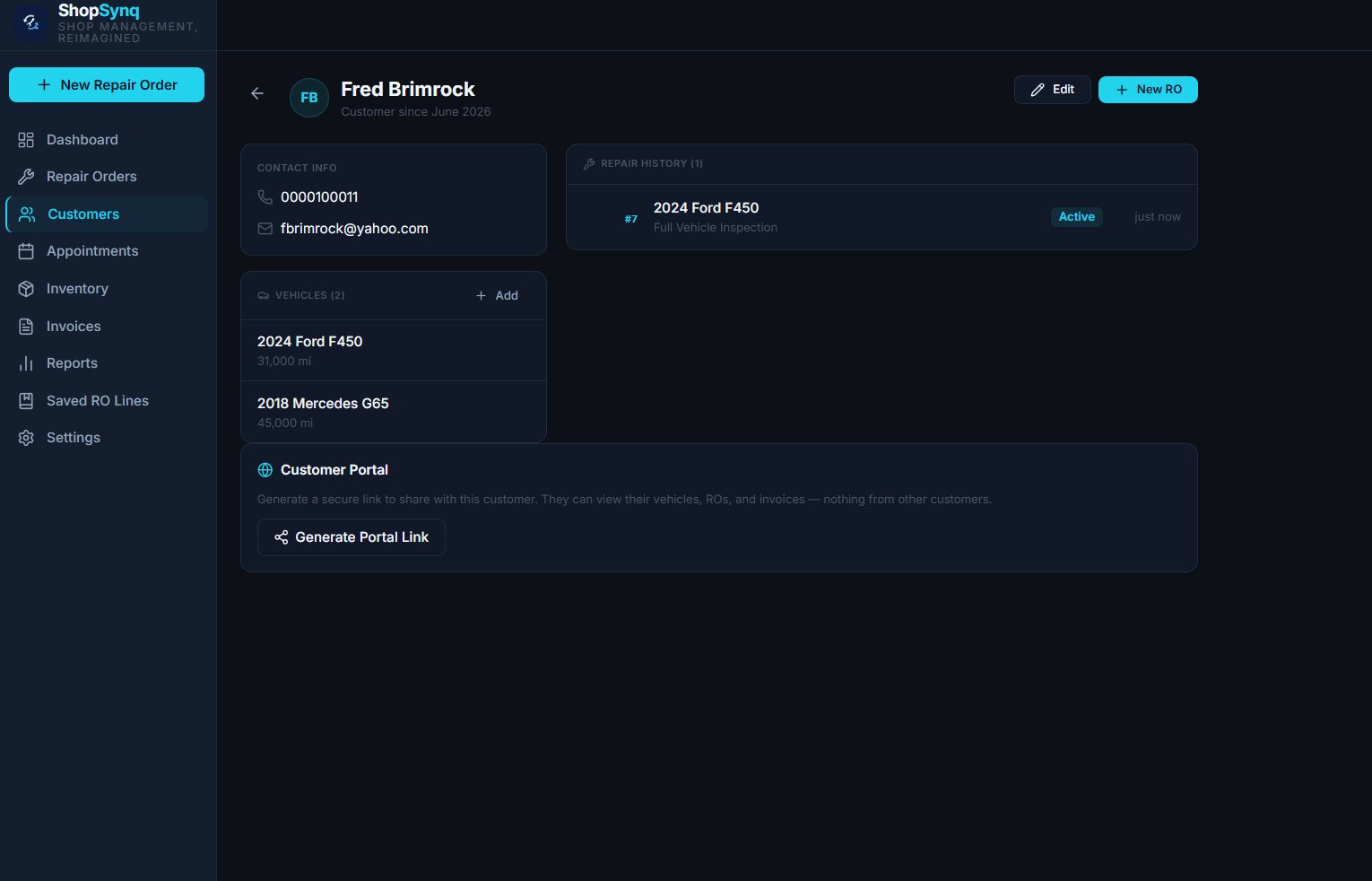Click the Saved RO Lines bookmark icon
1372x881 pixels.
click(26, 401)
